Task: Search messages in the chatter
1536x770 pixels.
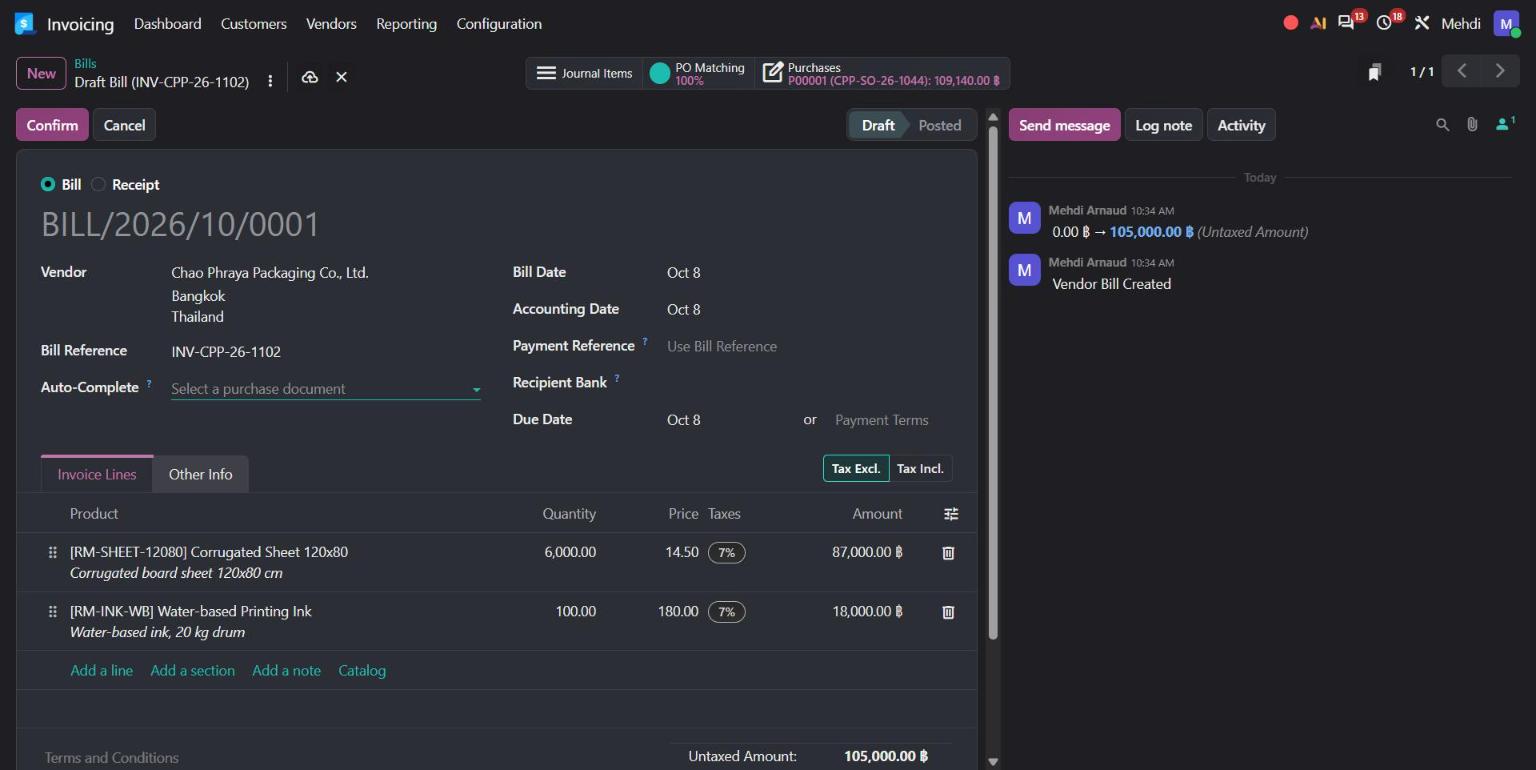Action: pyautogui.click(x=1442, y=125)
